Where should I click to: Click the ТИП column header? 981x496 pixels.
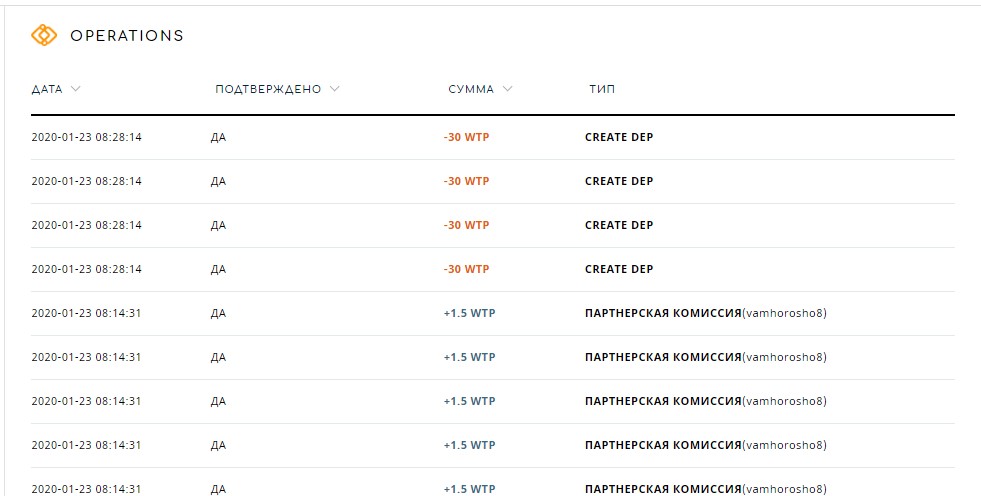pos(602,89)
